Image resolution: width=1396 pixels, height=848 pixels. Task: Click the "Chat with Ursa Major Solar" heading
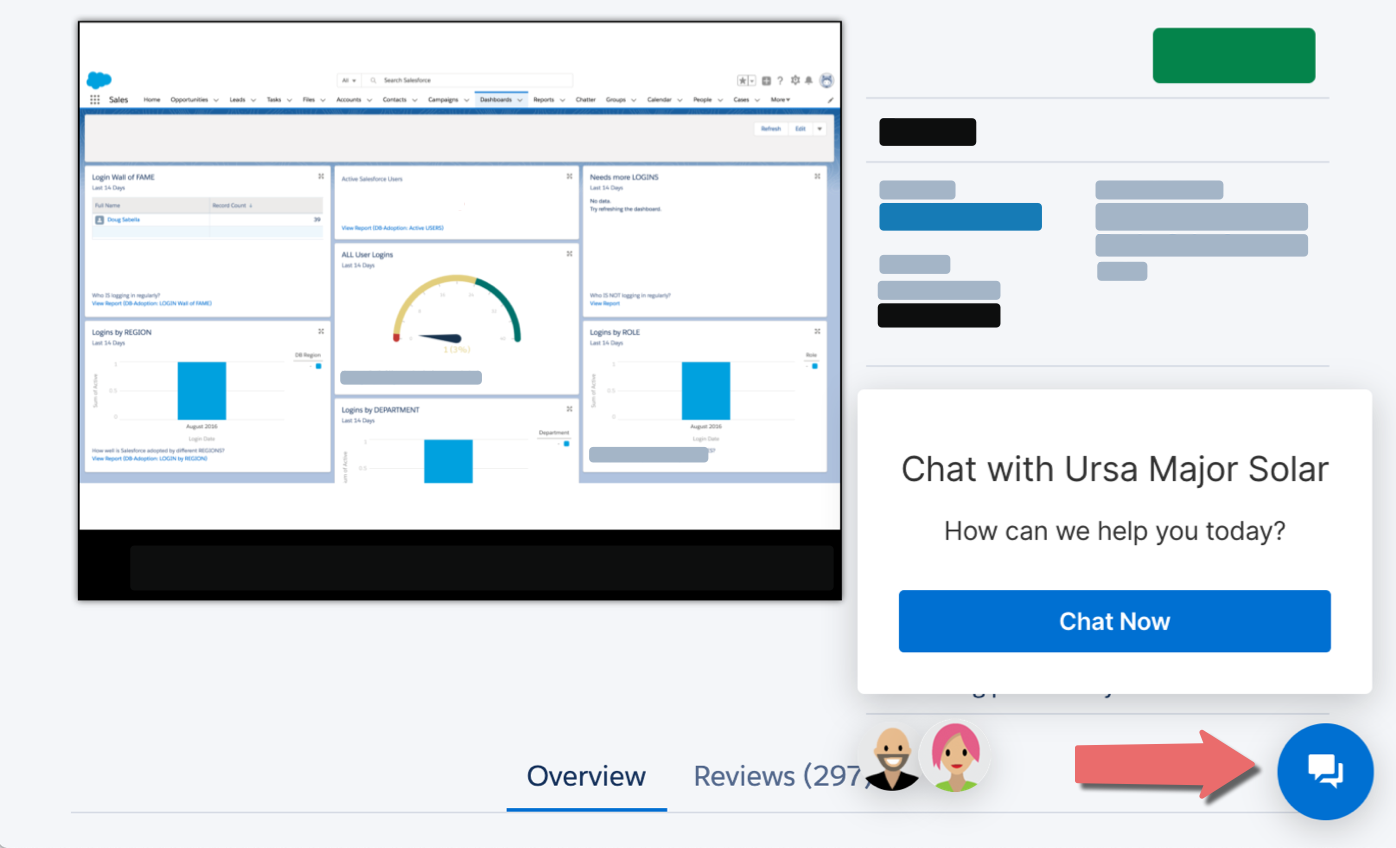1115,469
